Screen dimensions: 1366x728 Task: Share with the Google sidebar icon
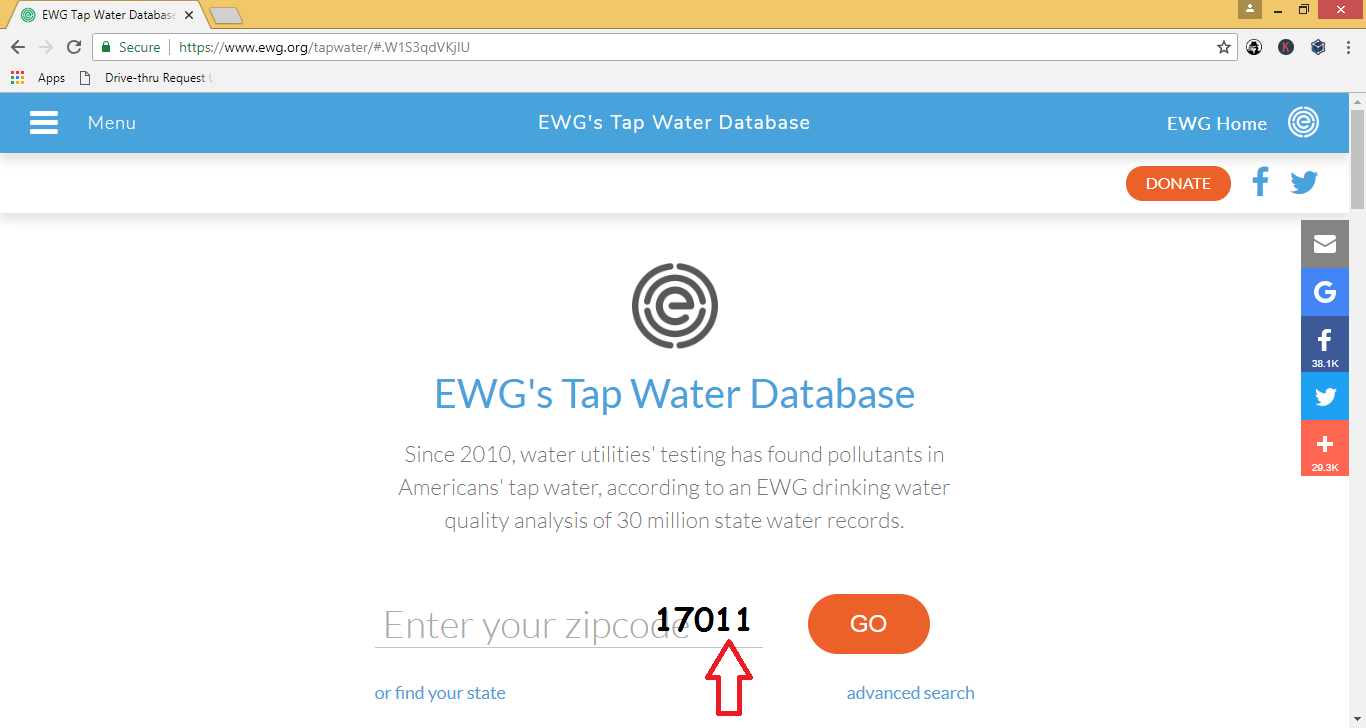(x=1325, y=292)
